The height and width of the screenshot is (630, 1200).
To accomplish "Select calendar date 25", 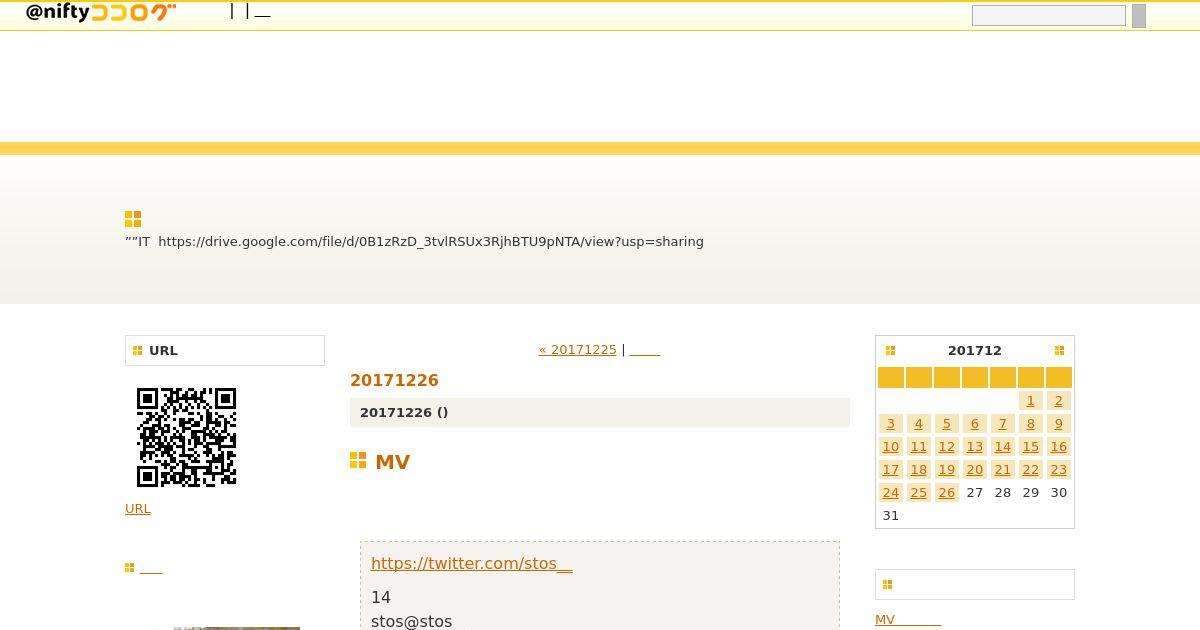I will 918,492.
